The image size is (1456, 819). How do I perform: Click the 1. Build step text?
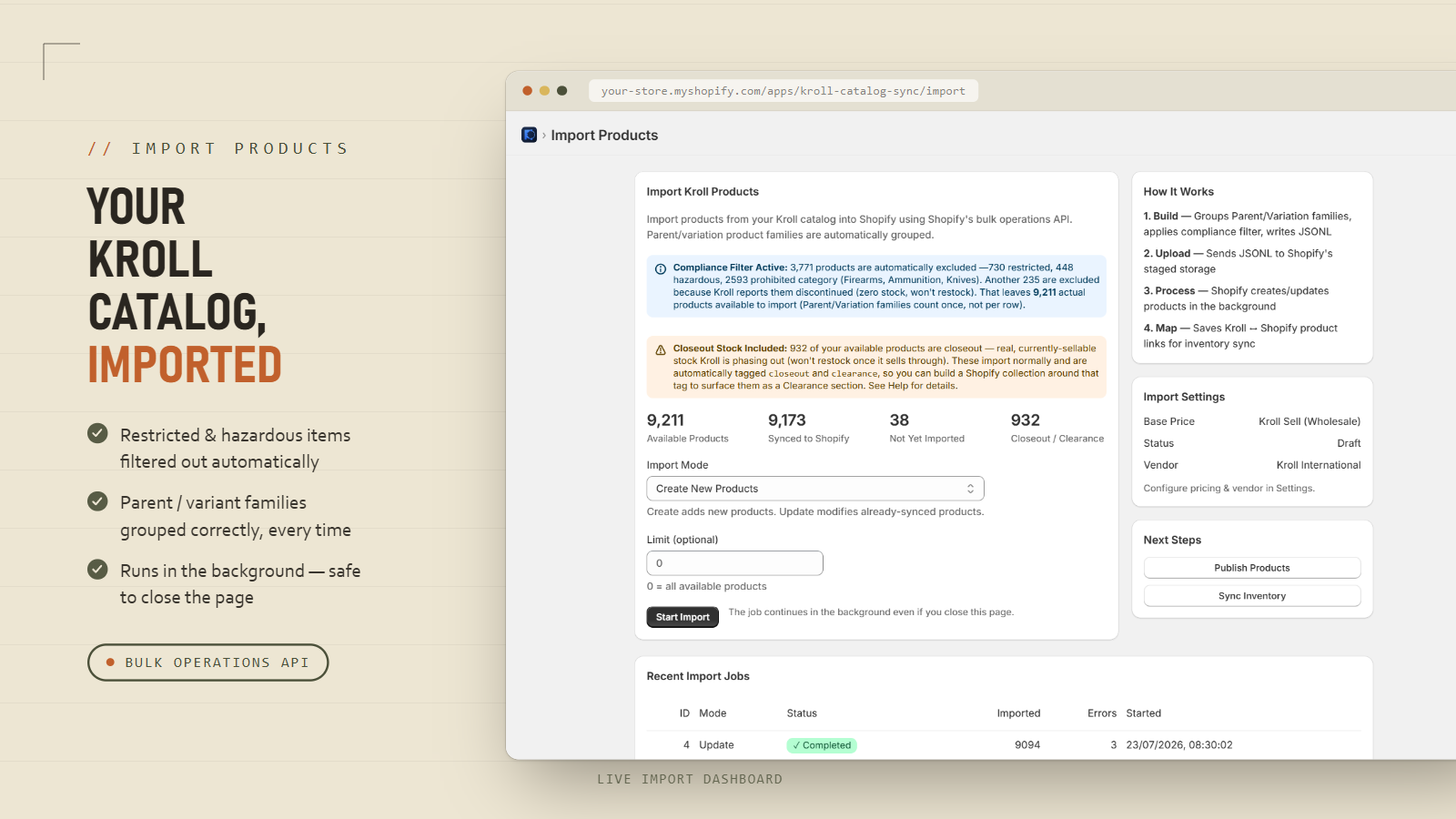pyautogui.click(x=1248, y=224)
